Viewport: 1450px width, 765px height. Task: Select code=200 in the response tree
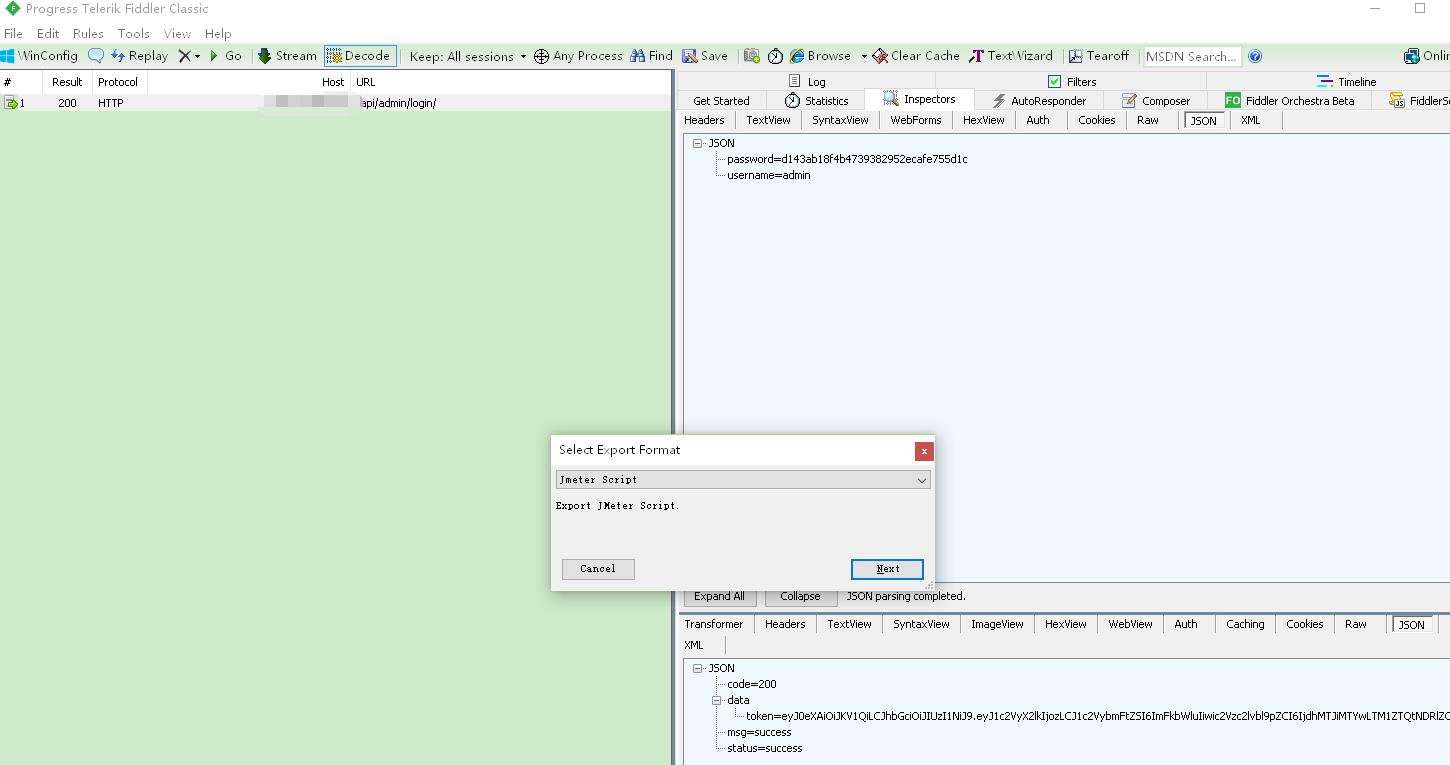click(751, 684)
